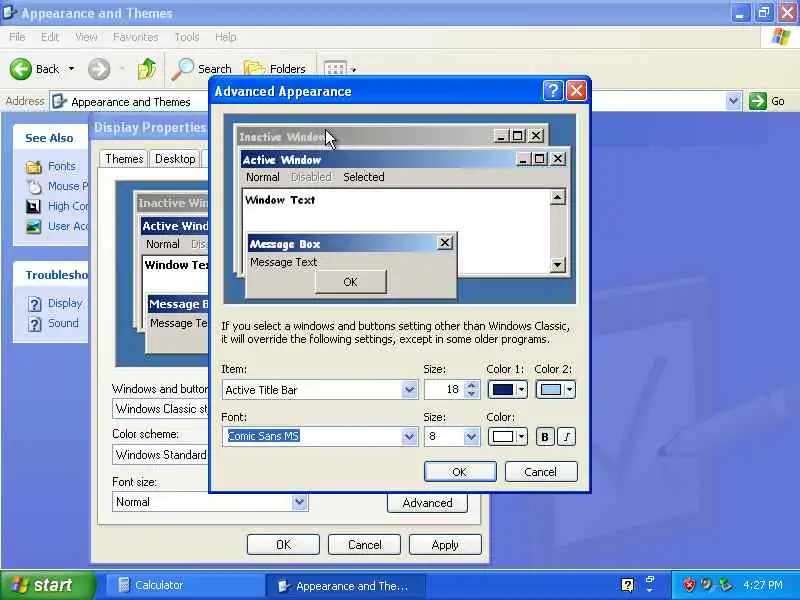The image size is (800, 600).
Task: Click Appearance and Themes taskbar button
Action: click(x=346, y=586)
